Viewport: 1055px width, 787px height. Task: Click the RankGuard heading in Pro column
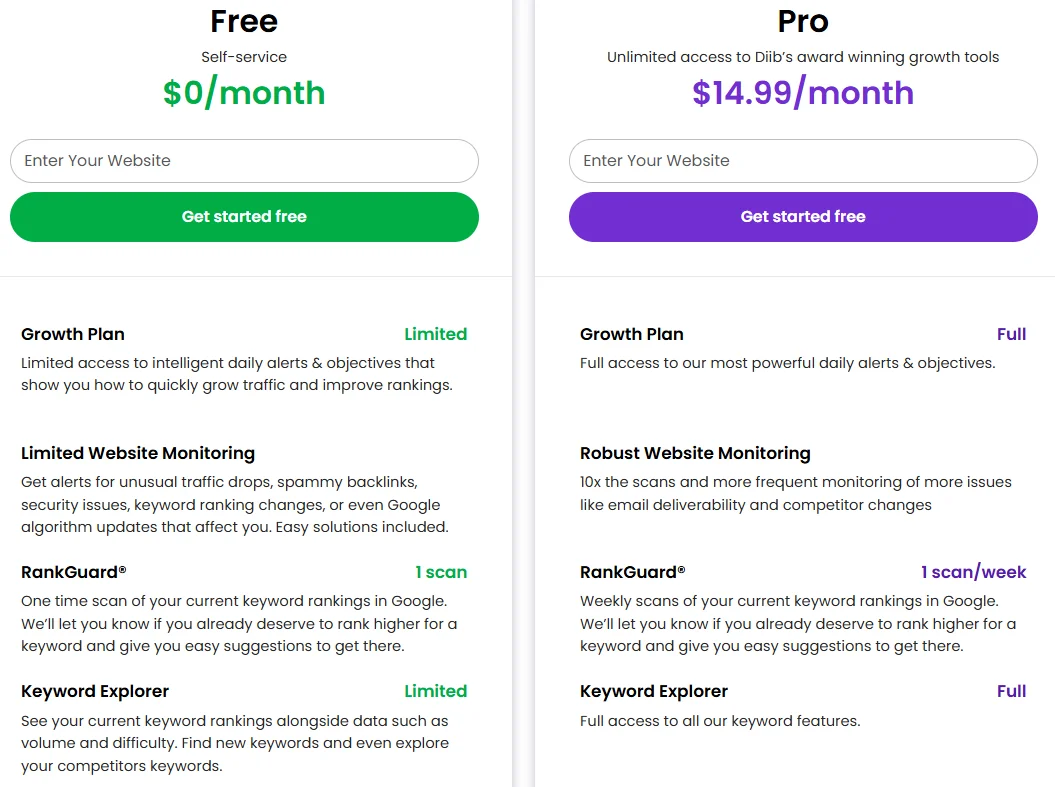[632, 572]
